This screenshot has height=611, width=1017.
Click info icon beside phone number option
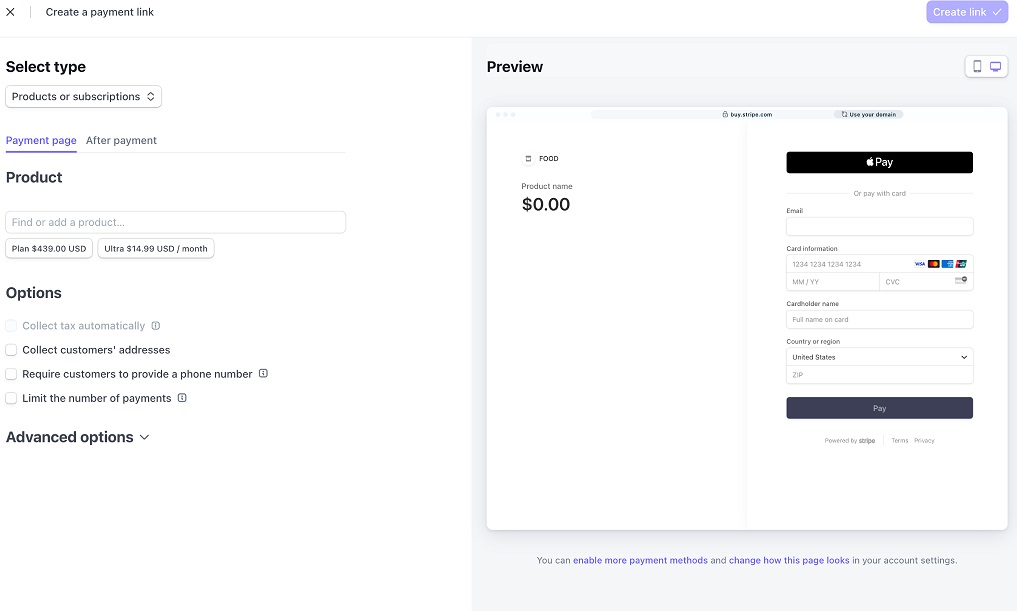coord(263,374)
